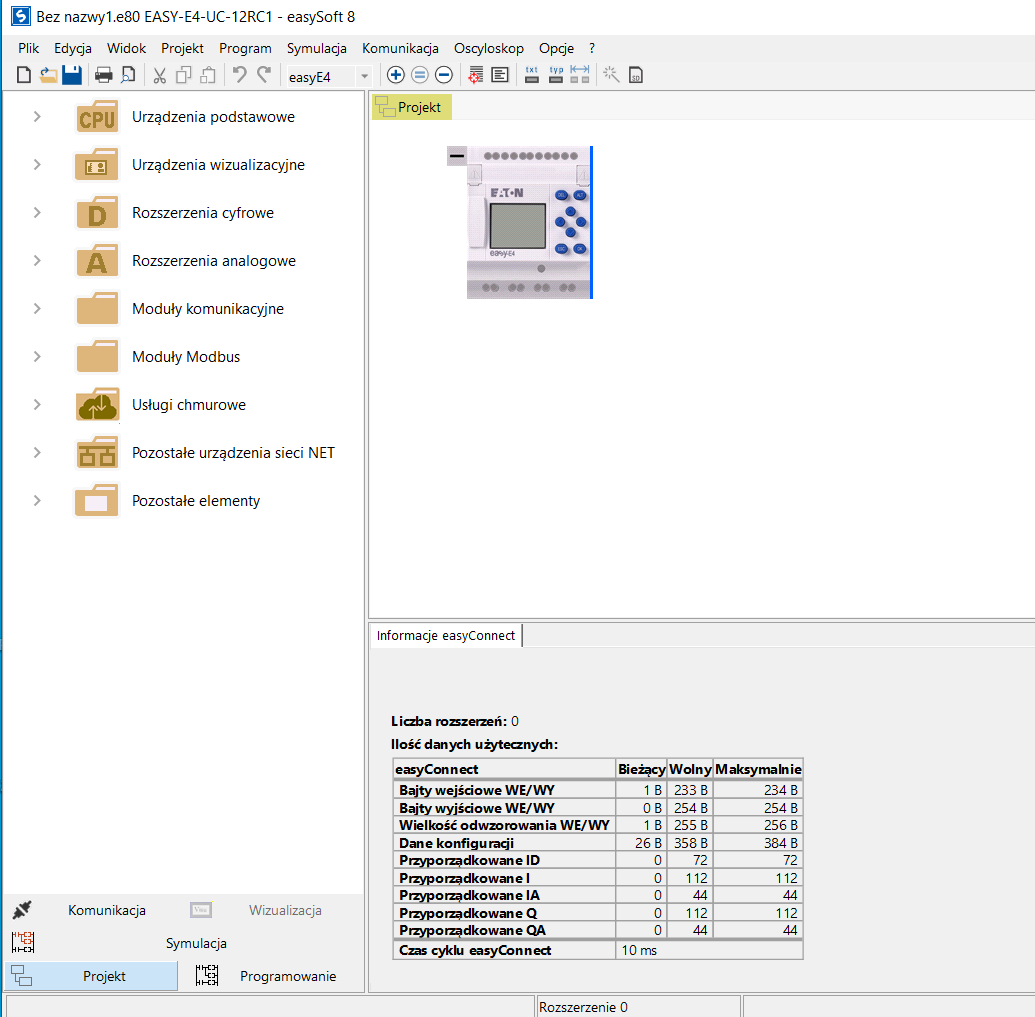The image size is (1035, 1017).
Task: Click the print preview icon
Action: click(128, 75)
